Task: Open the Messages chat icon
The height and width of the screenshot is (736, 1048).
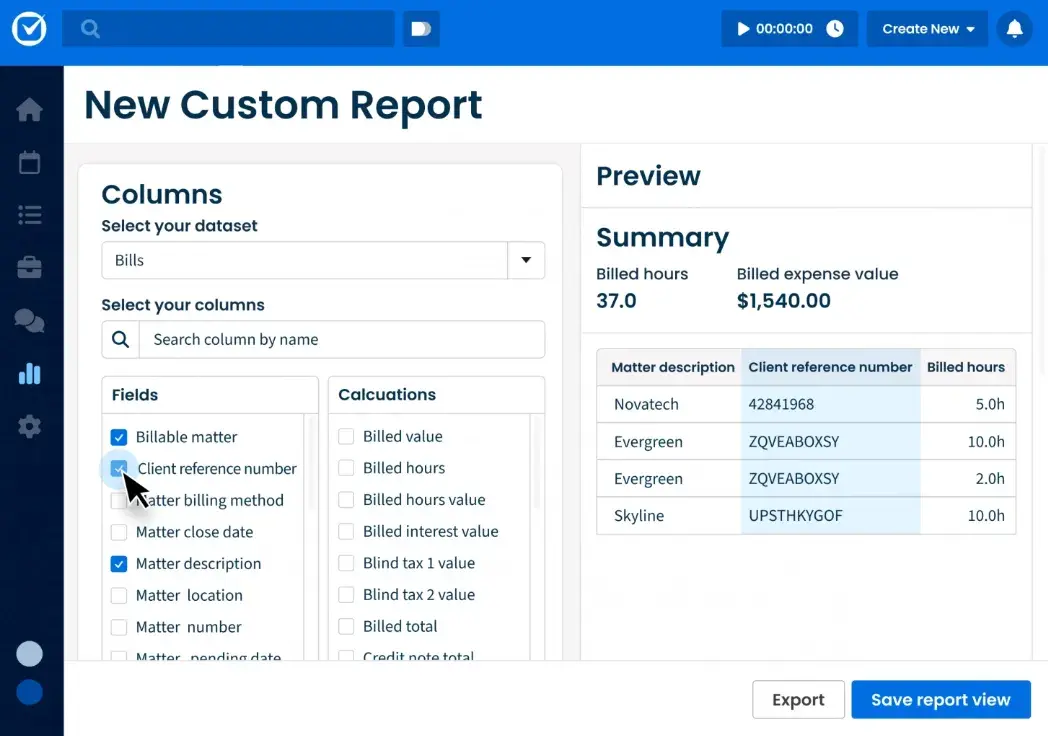Action: coord(30,321)
